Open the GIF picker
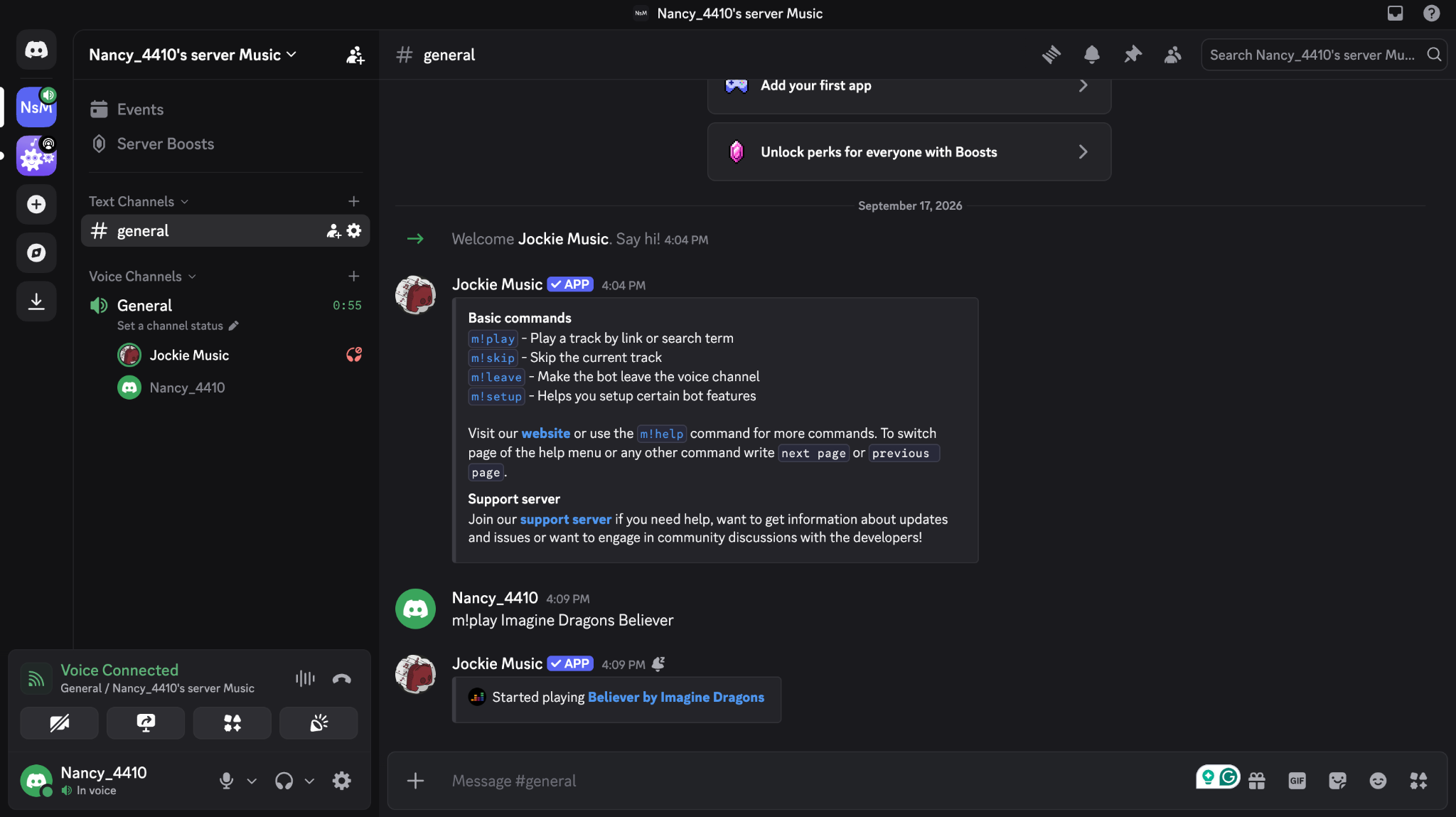The image size is (1456, 817). tap(1297, 781)
